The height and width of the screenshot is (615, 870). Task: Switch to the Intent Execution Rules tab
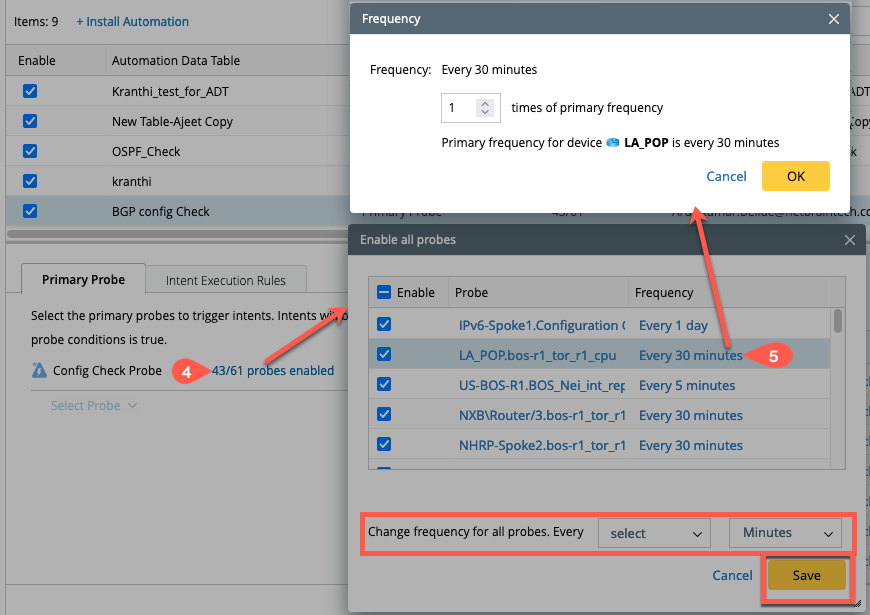[x=226, y=280]
